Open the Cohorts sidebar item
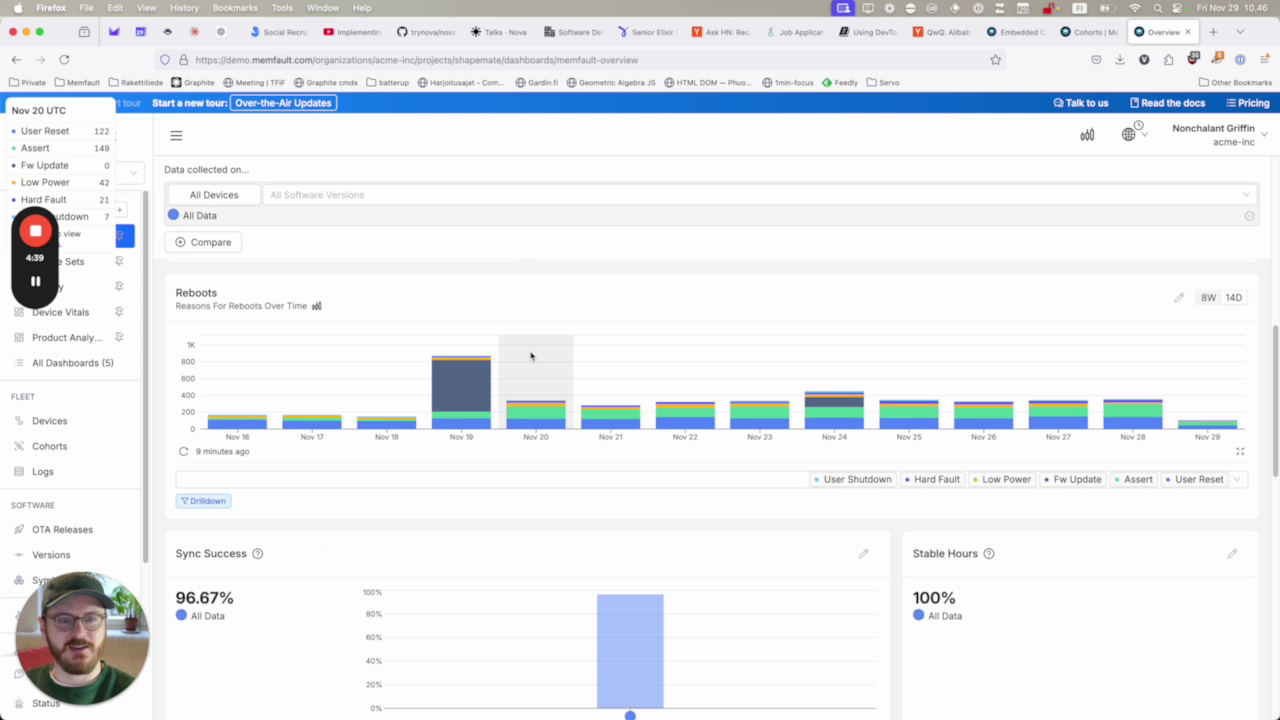This screenshot has width=1280, height=720. click(49, 446)
